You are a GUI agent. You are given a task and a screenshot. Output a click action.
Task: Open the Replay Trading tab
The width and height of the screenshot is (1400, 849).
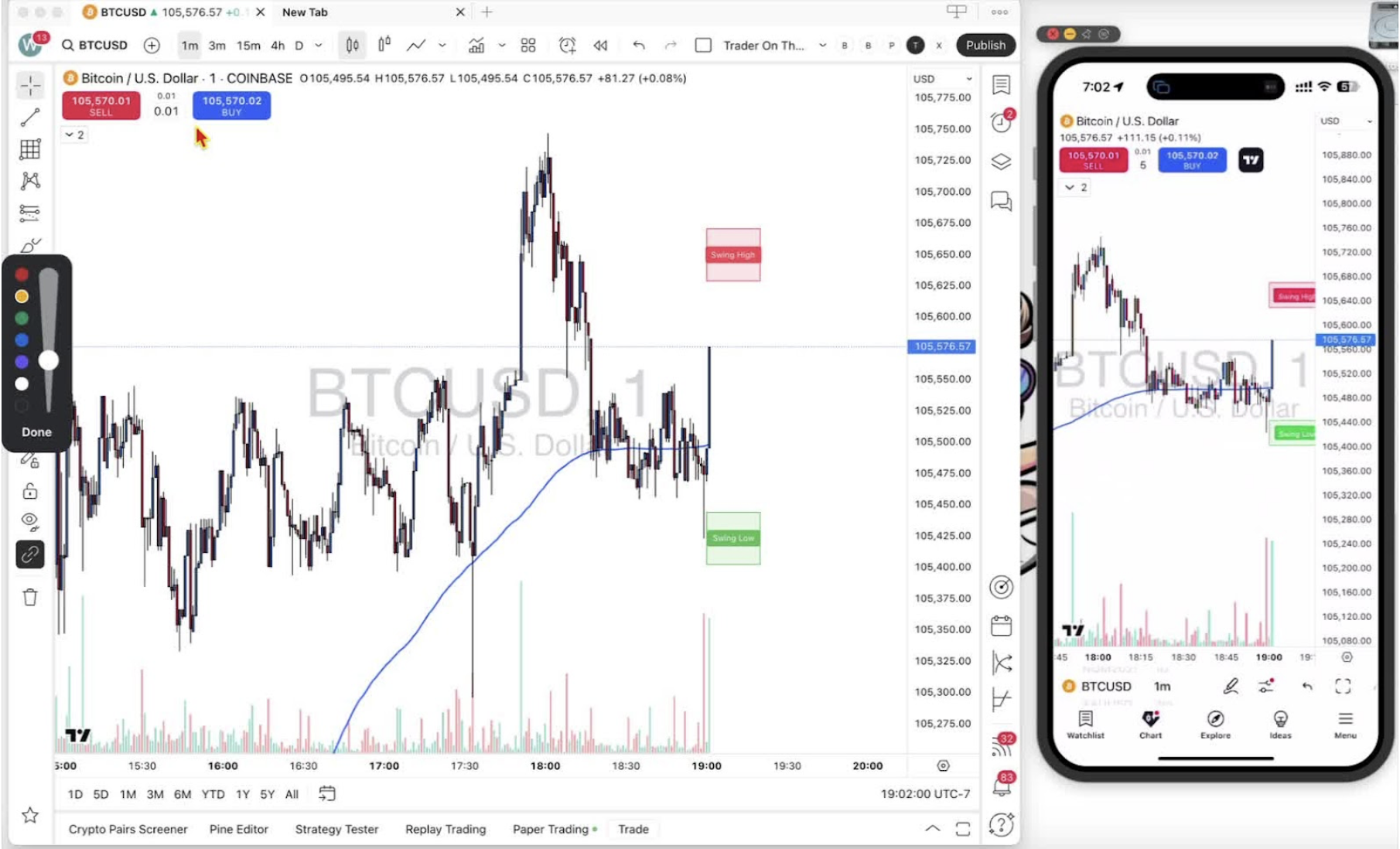446,829
